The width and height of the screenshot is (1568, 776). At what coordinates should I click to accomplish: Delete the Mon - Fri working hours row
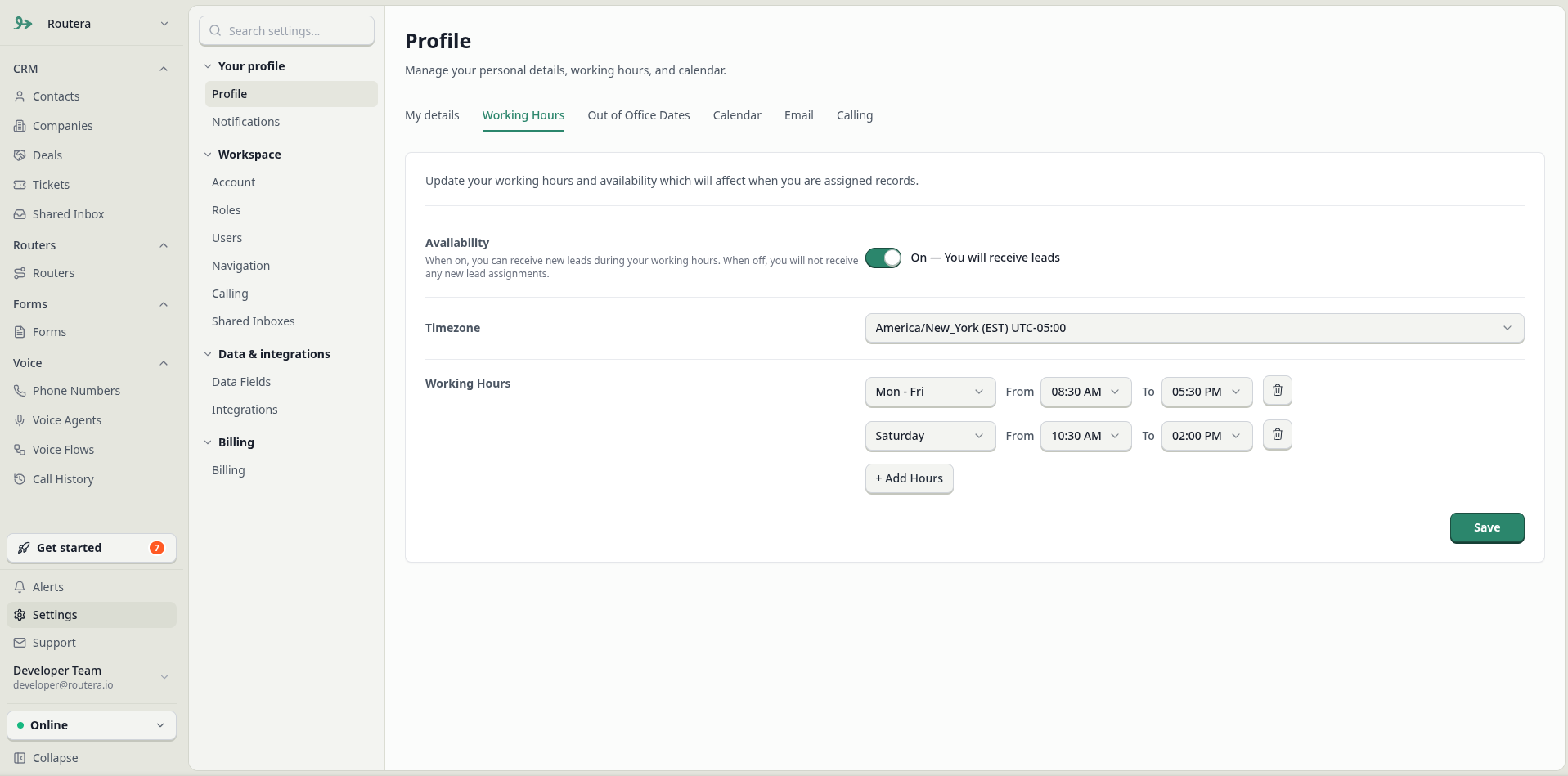[1277, 391]
